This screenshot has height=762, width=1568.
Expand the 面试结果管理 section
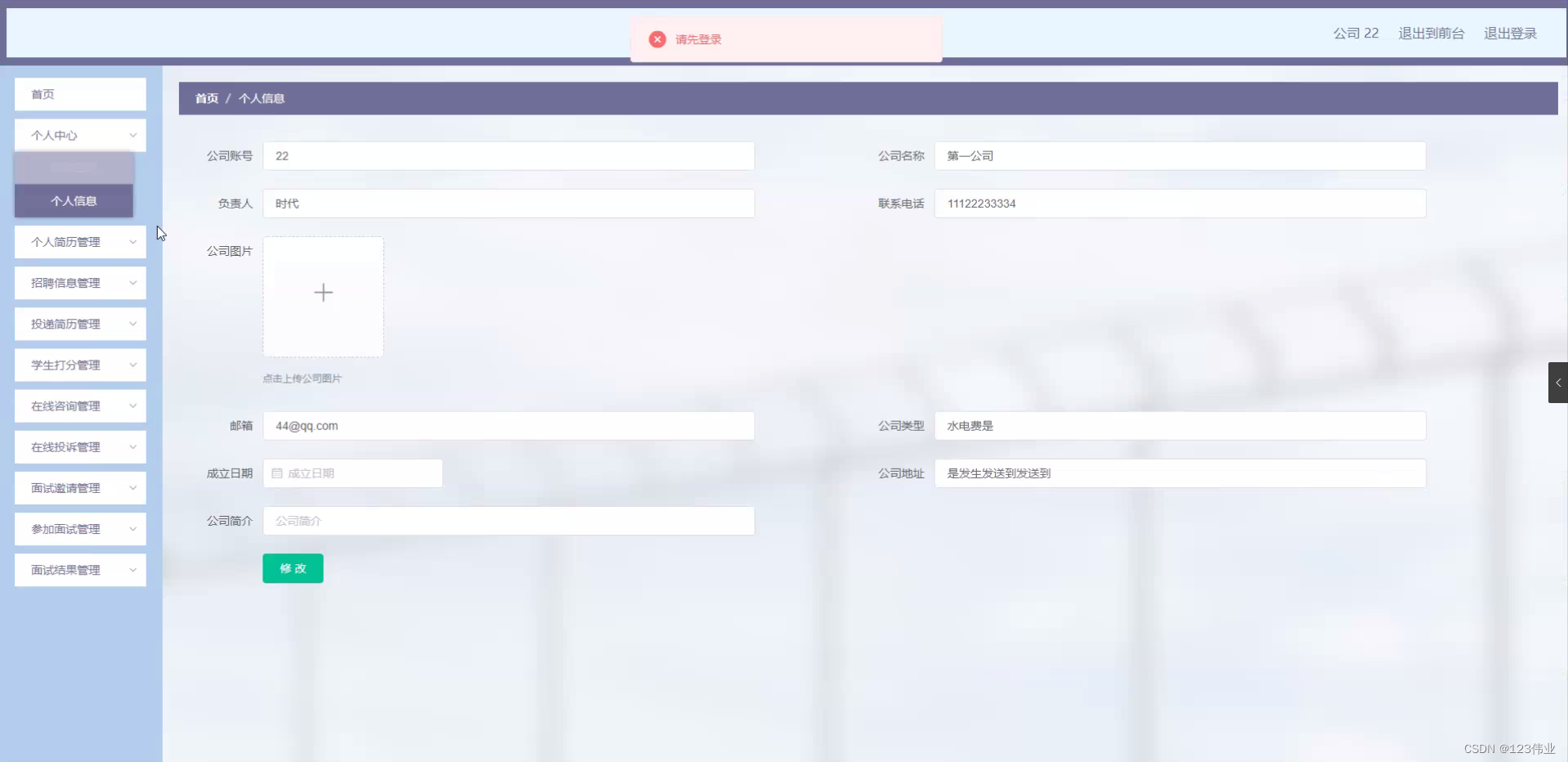tap(79, 570)
